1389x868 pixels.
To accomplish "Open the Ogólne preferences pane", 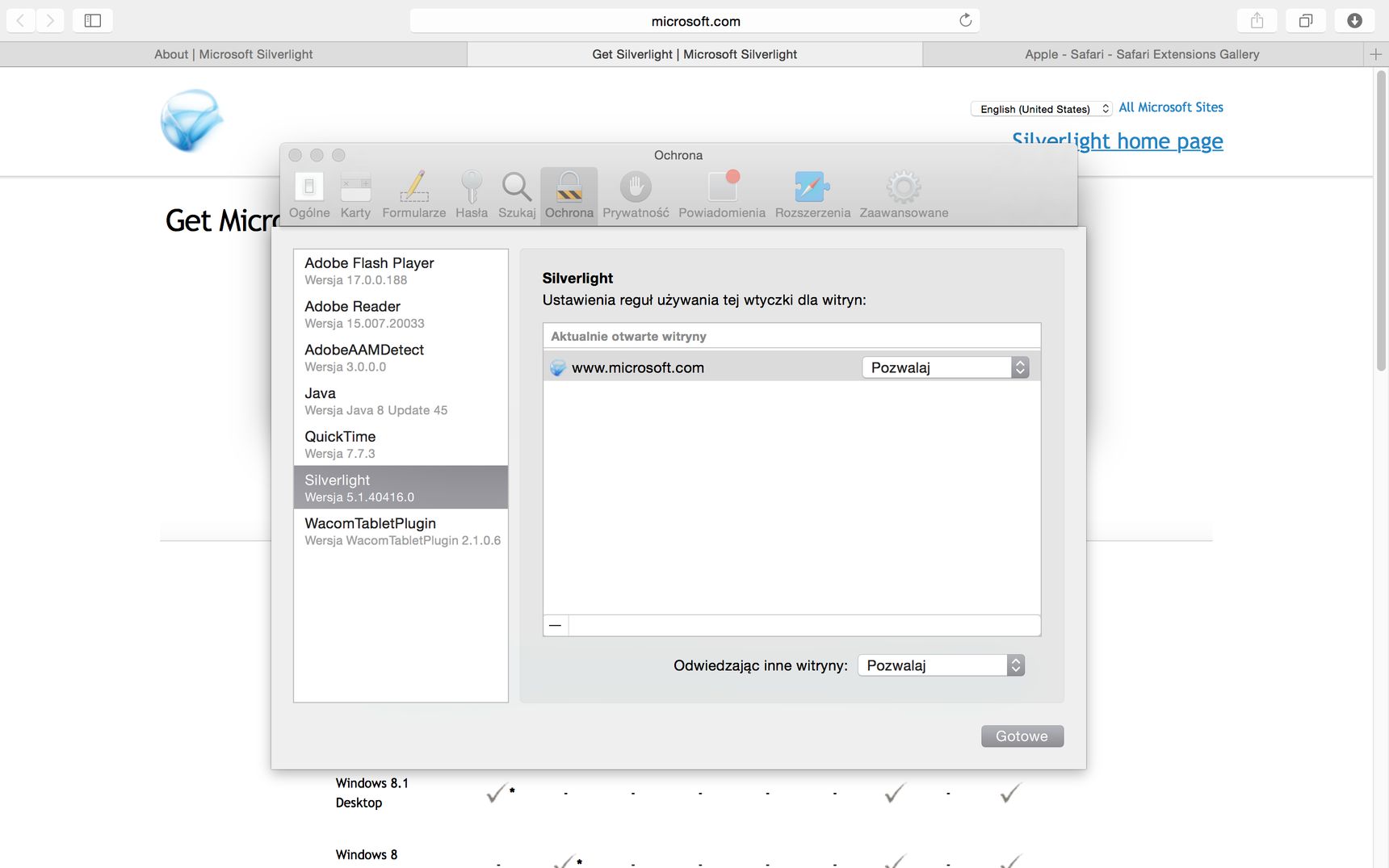I will pyautogui.click(x=309, y=195).
